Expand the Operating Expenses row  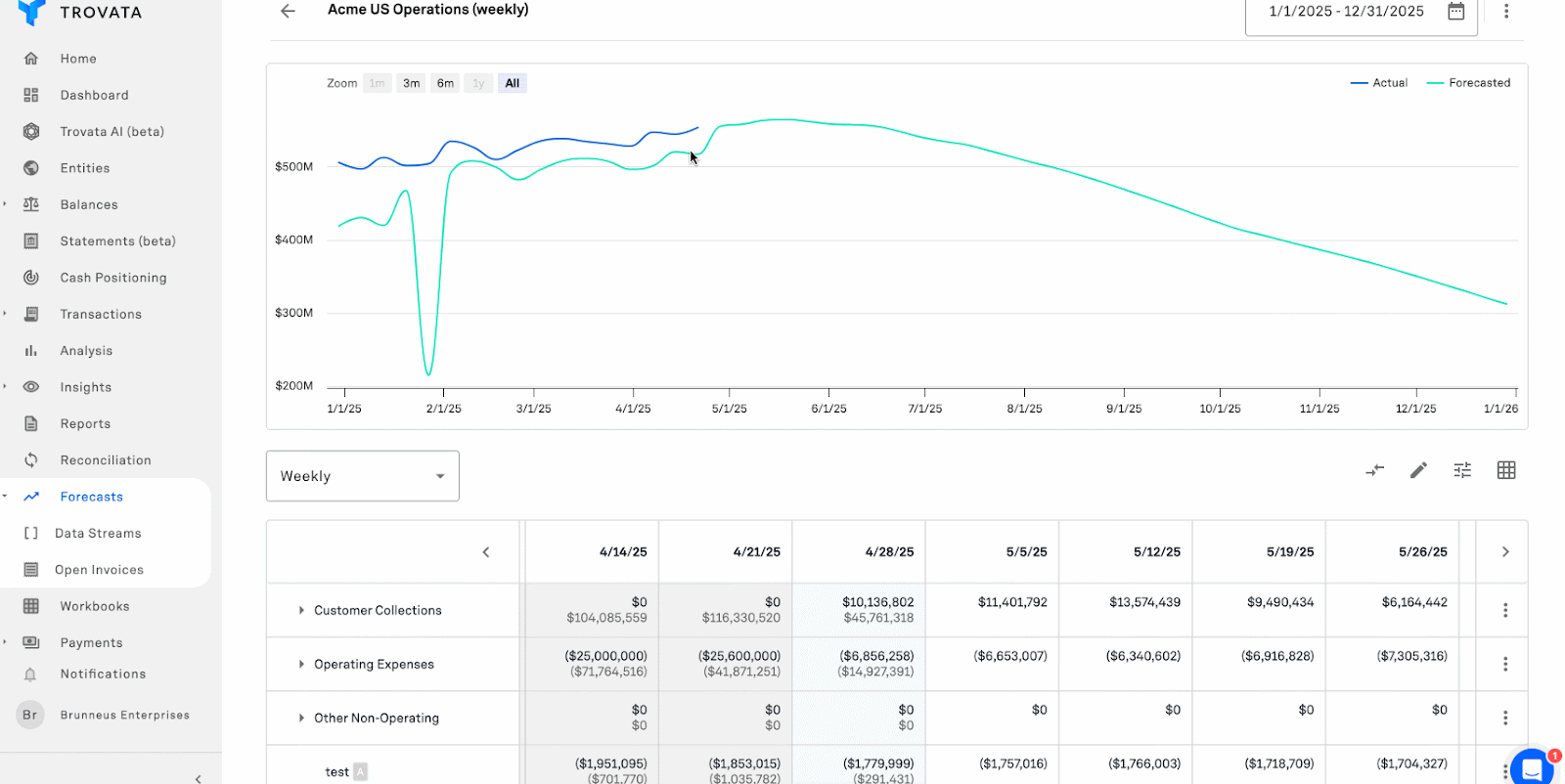tap(301, 664)
